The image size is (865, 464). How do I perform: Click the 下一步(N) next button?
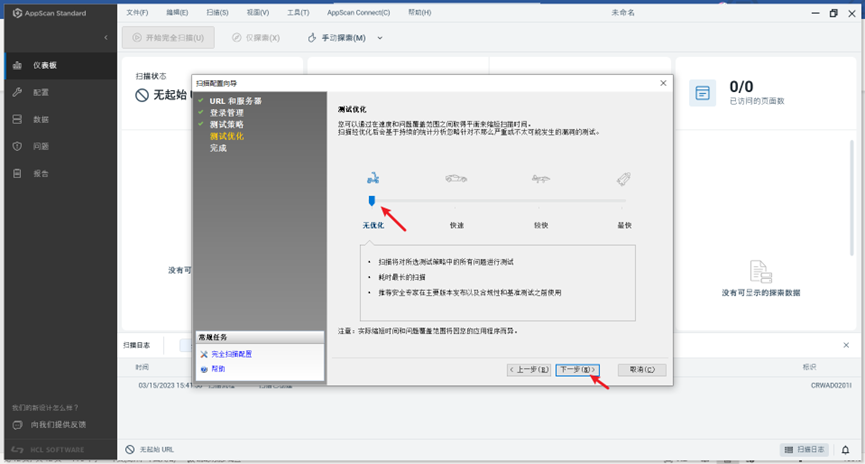pos(577,370)
